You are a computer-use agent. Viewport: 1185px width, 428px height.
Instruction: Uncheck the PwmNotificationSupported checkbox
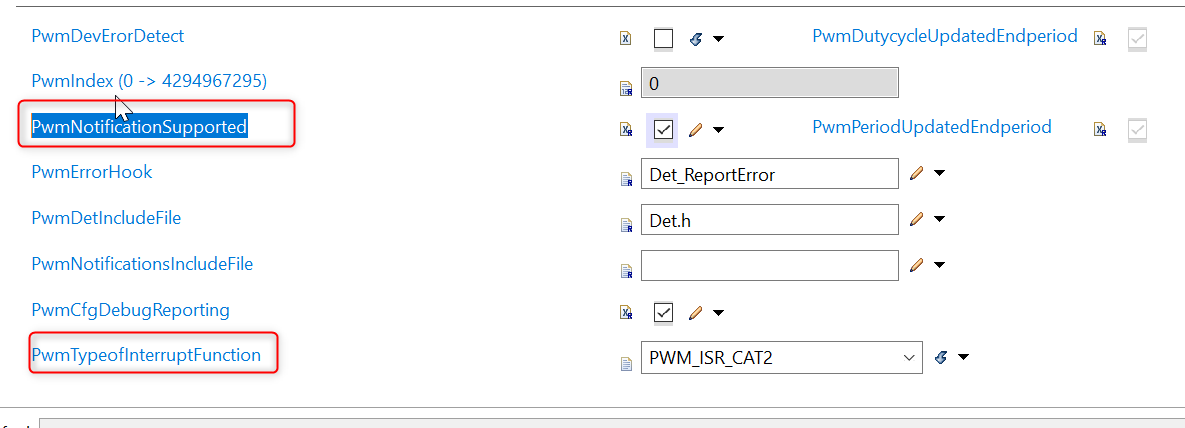pos(663,130)
